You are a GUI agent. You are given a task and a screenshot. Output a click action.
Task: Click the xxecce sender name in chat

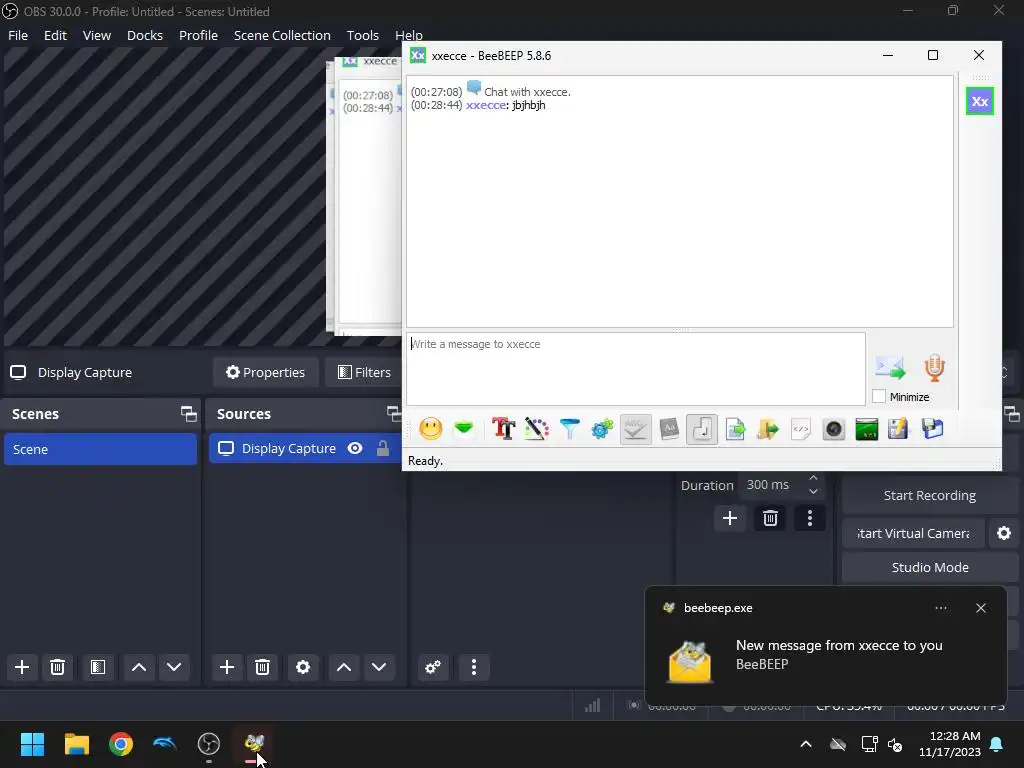[485, 105]
